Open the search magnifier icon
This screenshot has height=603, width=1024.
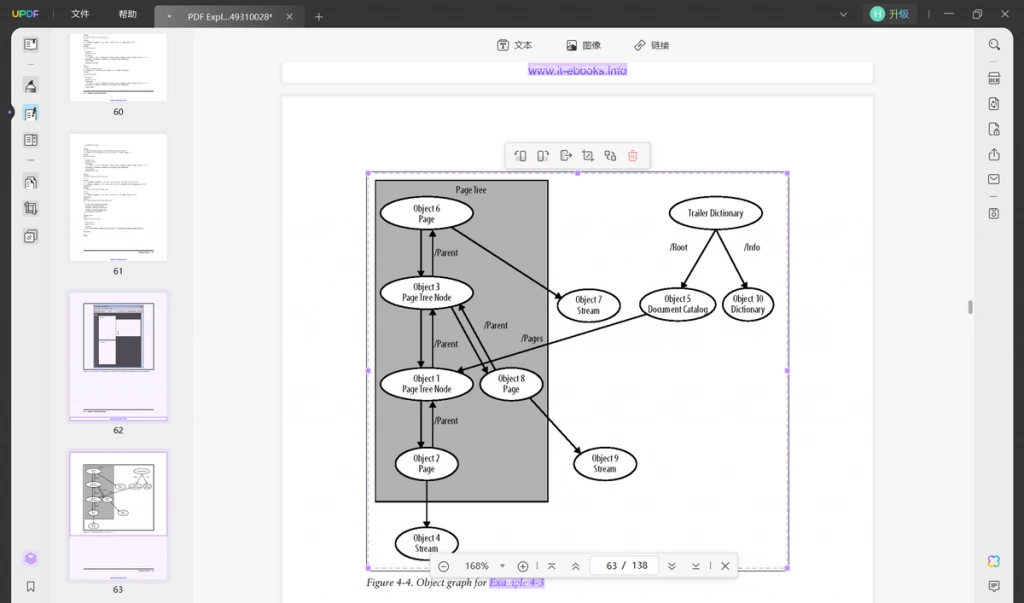point(994,44)
